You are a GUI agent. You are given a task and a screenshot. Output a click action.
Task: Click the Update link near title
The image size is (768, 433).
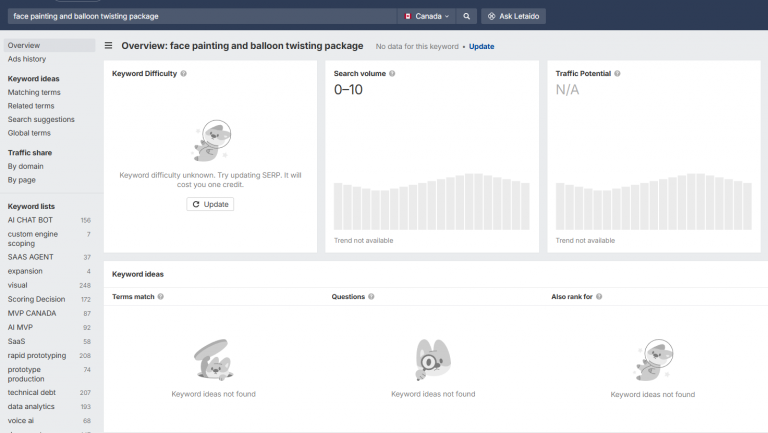(x=481, y=47)
